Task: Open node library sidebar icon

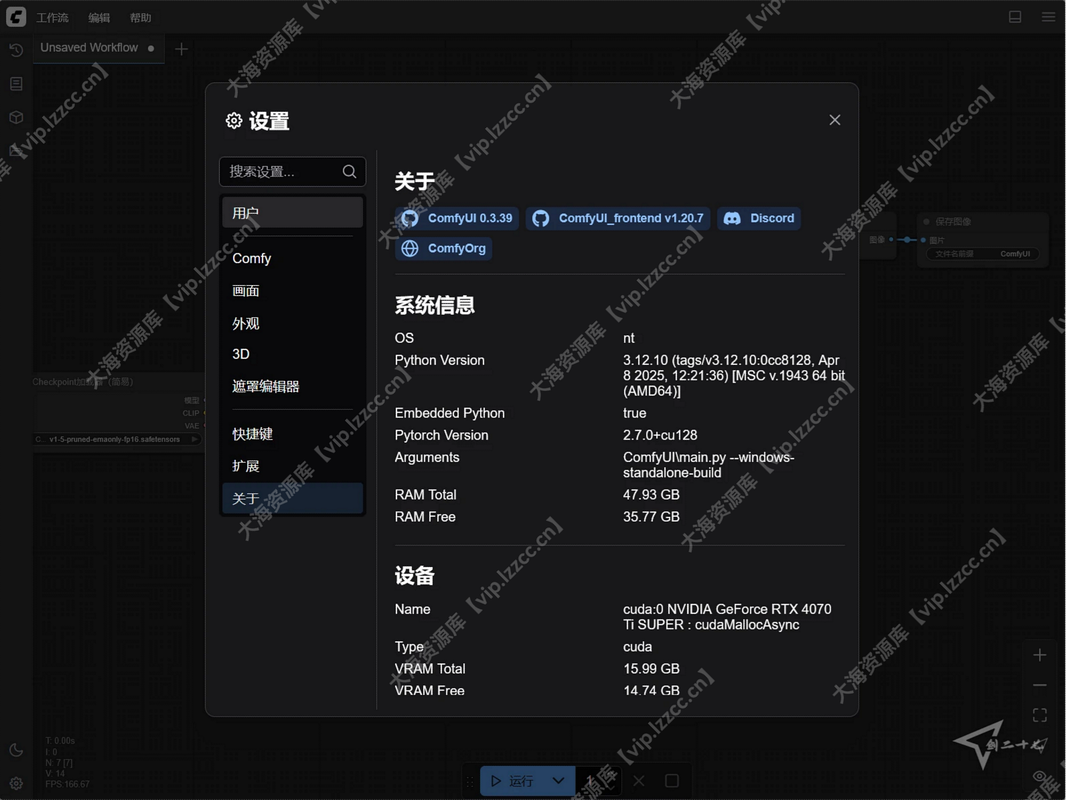Action: tap(16, 84)
